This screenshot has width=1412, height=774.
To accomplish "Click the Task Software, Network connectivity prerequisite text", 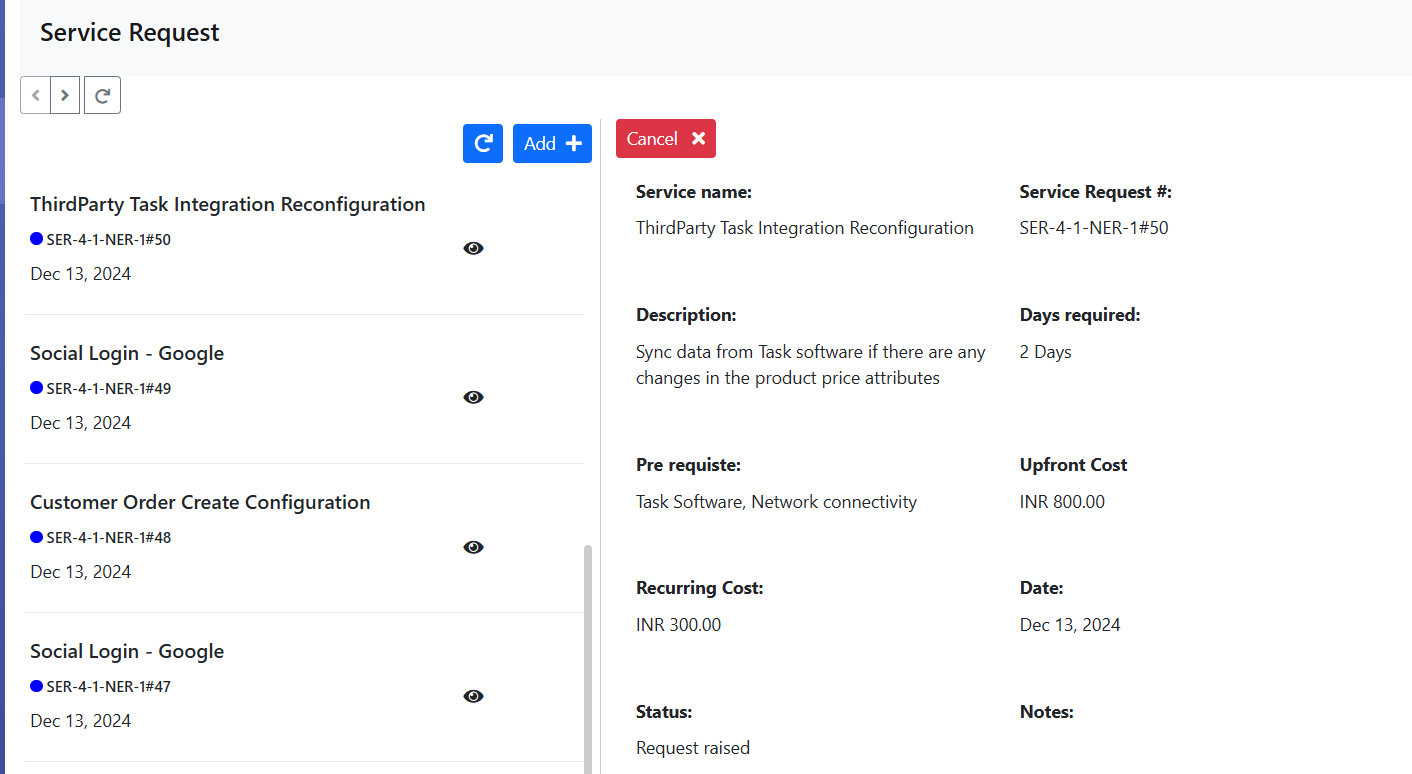I will pyautogui.click(x=776, y=502).
